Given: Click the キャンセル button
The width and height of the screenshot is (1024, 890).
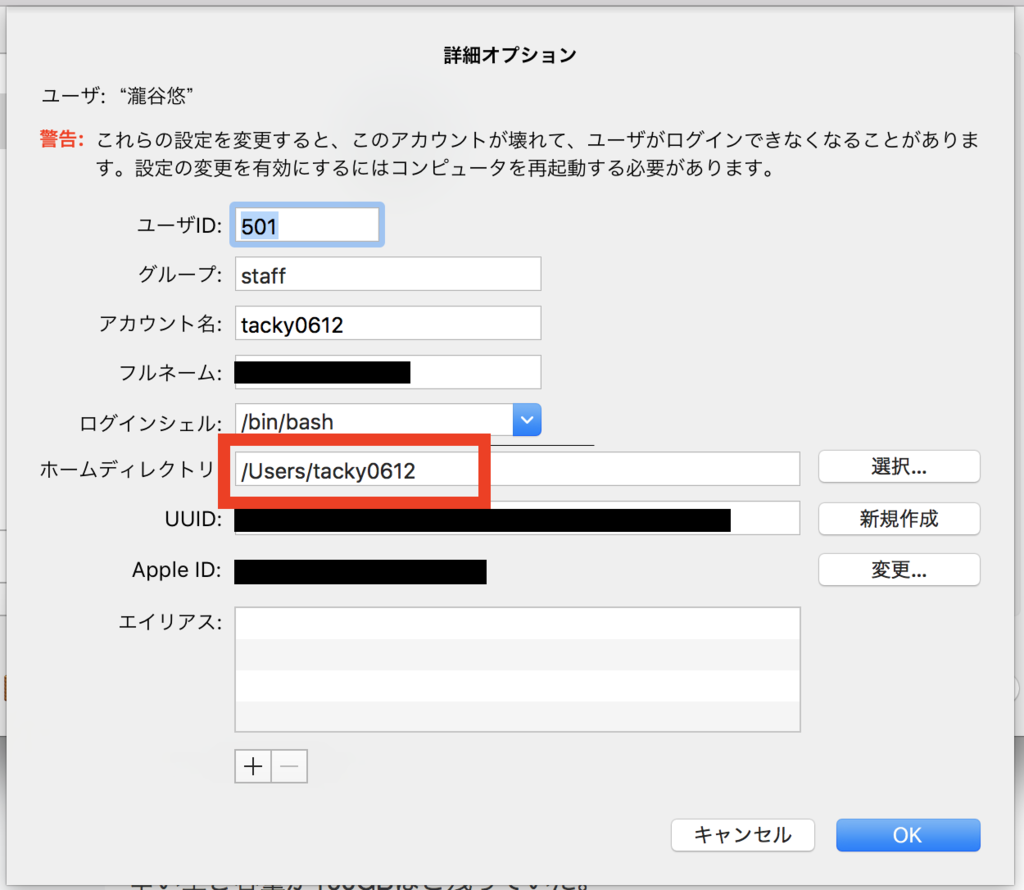Looking at the screenshot, I should 743,835.
